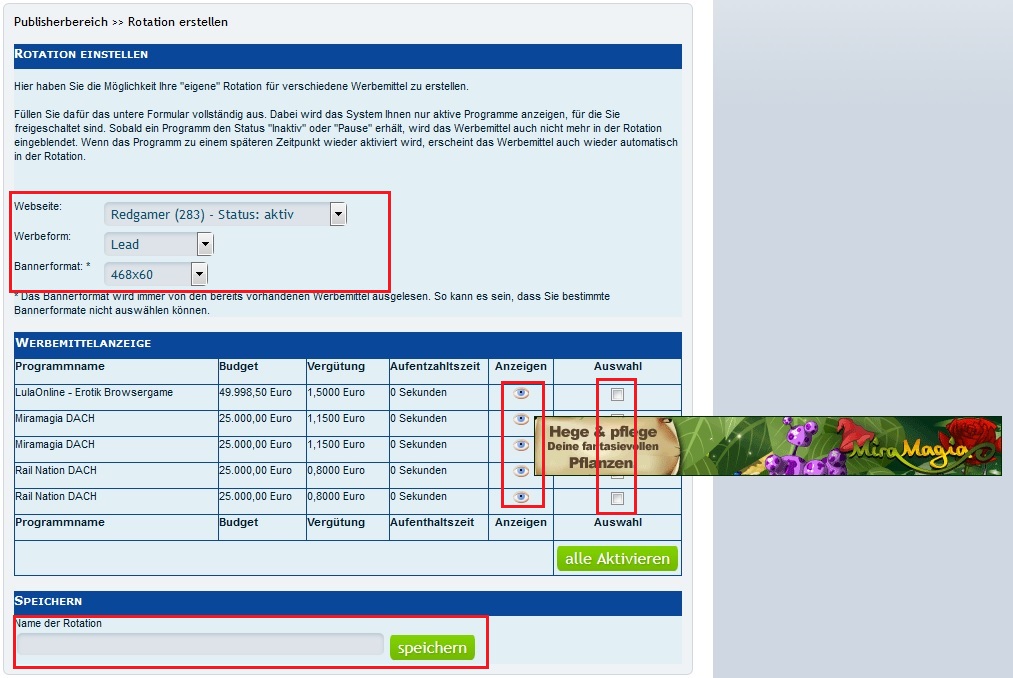Tick the Auswahl checkbox for LulaOnline
The width and height of the screenshot is (1013, 678).
(617, 394)
